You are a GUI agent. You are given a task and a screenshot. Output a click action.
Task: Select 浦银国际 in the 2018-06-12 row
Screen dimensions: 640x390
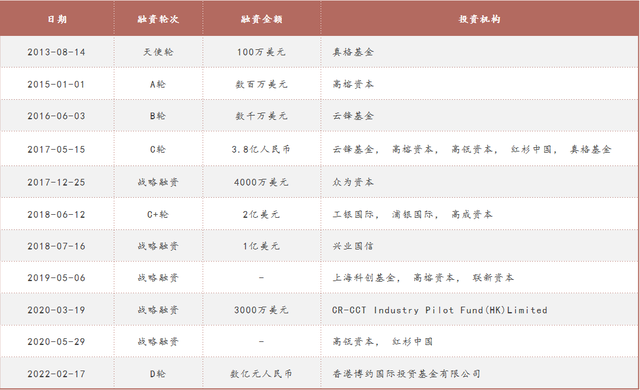[412, 214]
